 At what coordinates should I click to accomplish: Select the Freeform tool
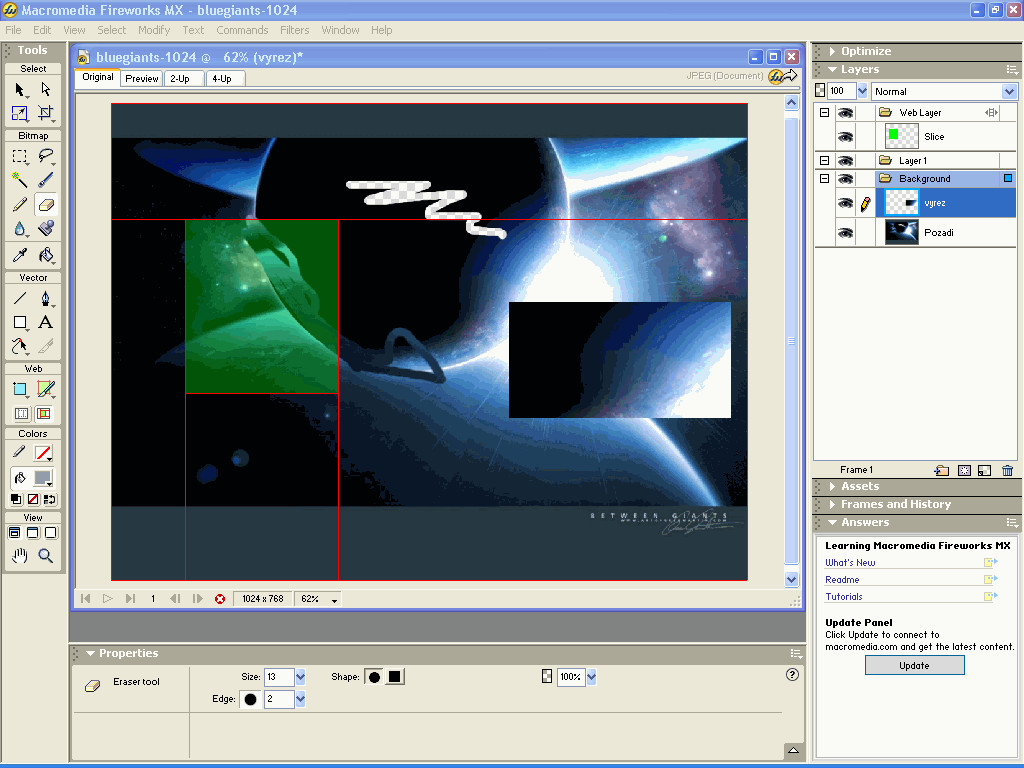click(x=20, y=346)
